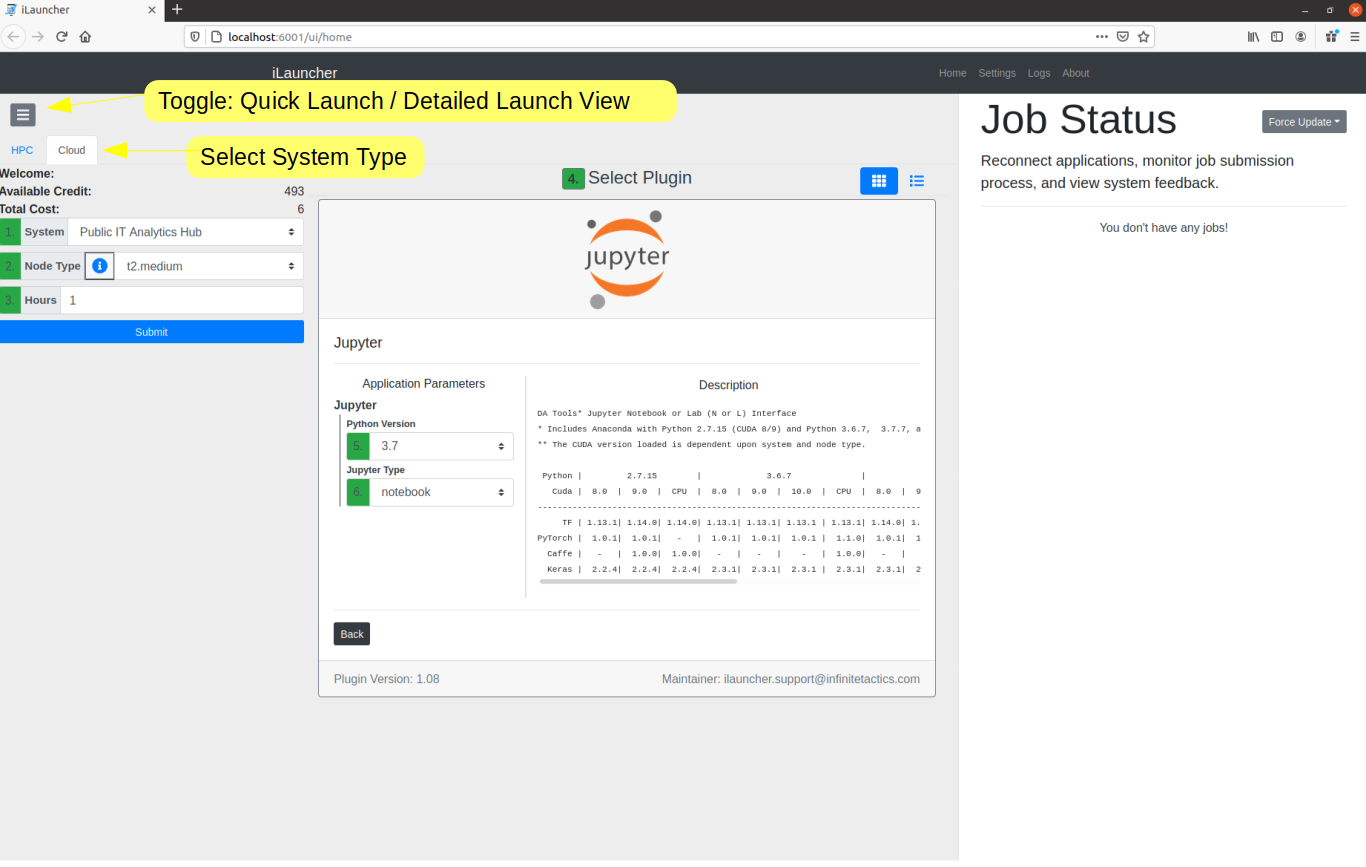This screenshot has height=867, width=1366.
Task: Click the maintainer email text
Action: coord(822,679)
